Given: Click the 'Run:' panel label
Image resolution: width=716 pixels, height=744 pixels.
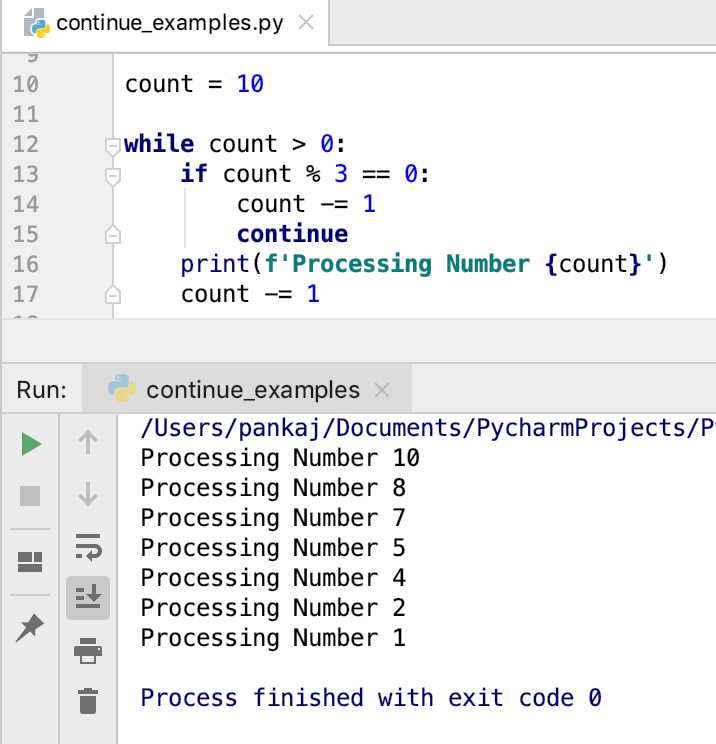Looking at the screenshot, I should click(42, 390).
